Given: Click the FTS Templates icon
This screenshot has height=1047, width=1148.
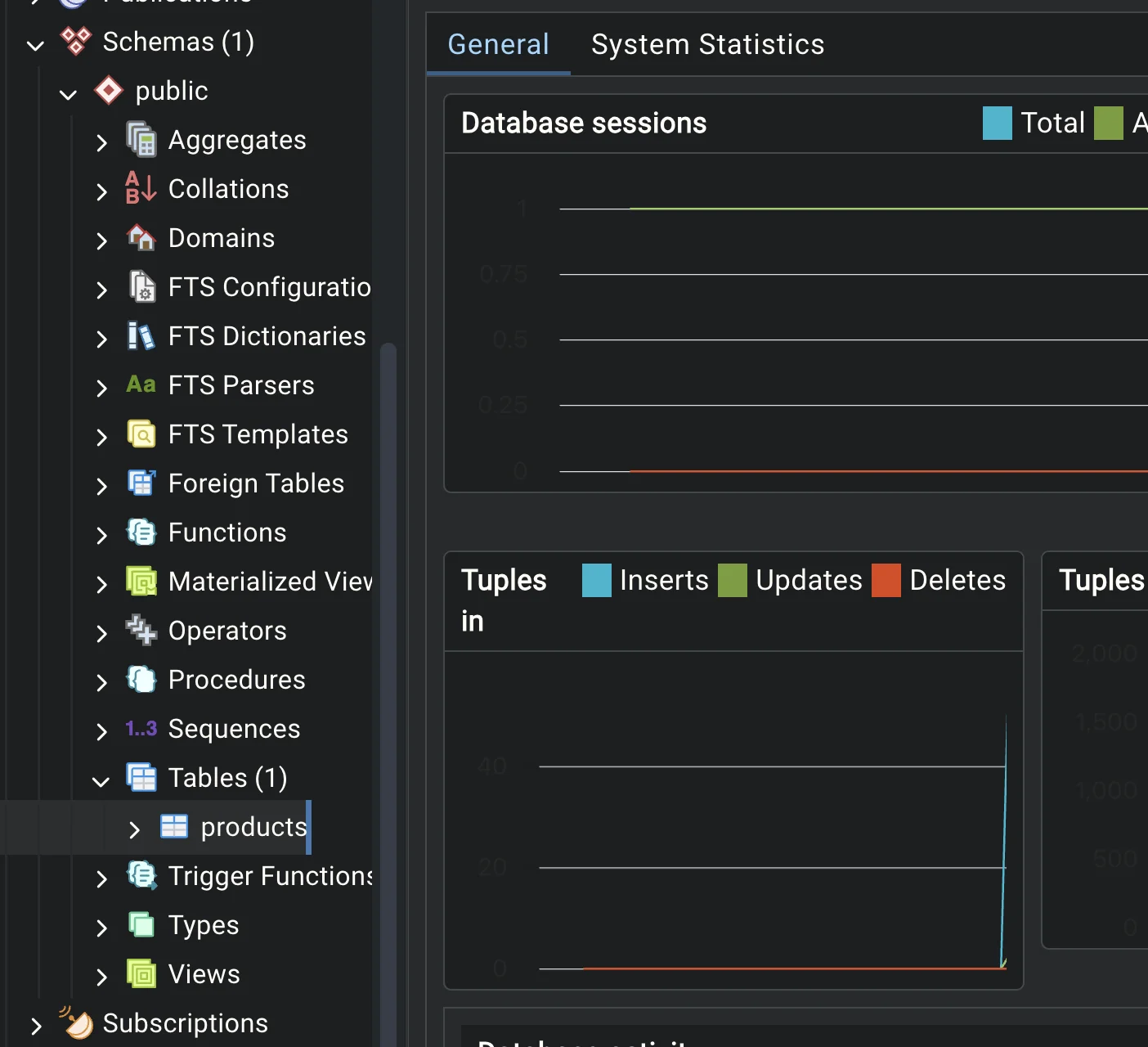Looking at the screenshot, I should [x=141, y=434].
